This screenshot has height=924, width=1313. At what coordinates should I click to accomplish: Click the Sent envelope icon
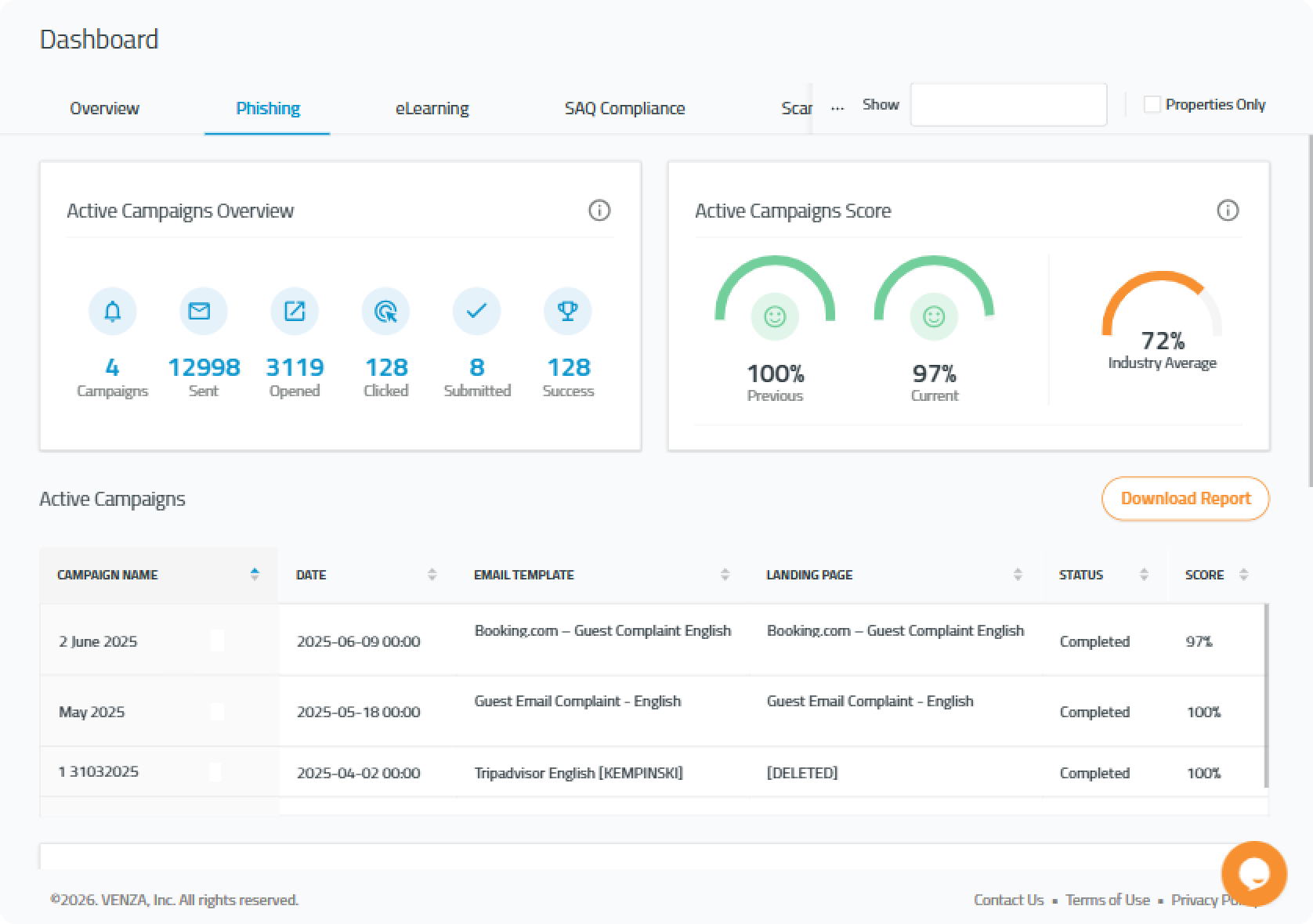[203, 311]
